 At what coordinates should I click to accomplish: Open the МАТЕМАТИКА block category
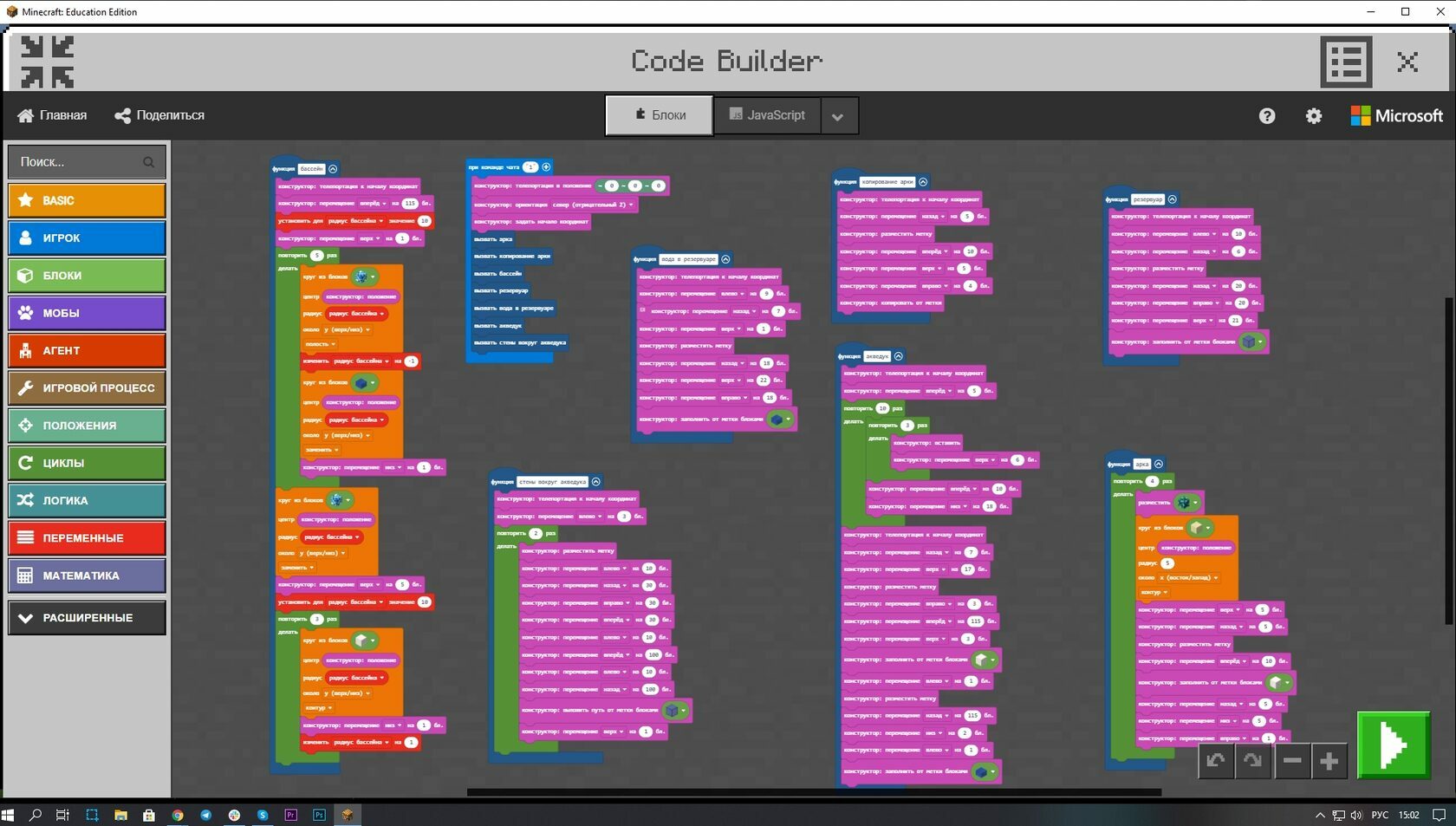point(87,576)
